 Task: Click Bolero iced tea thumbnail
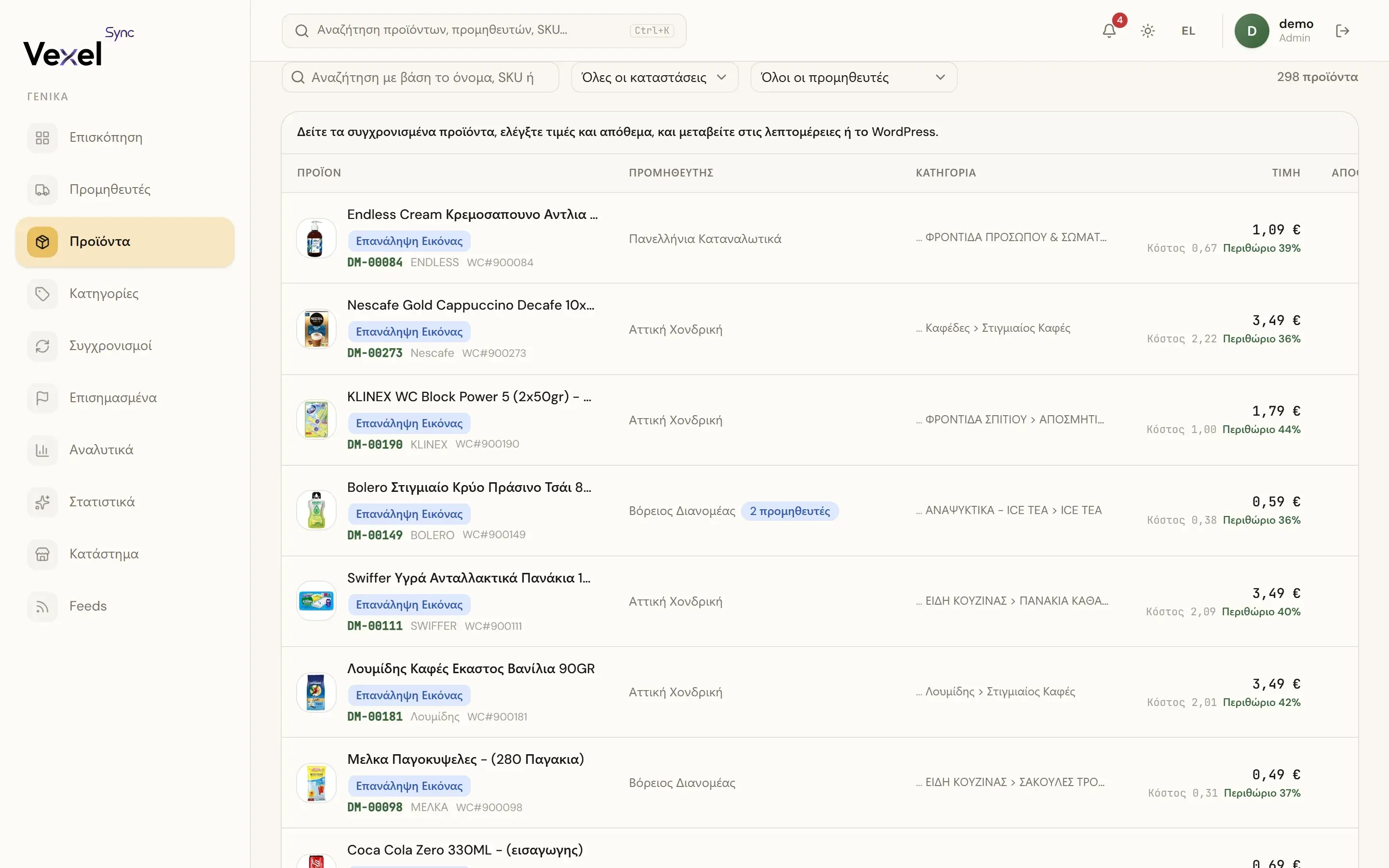[316, 510]
